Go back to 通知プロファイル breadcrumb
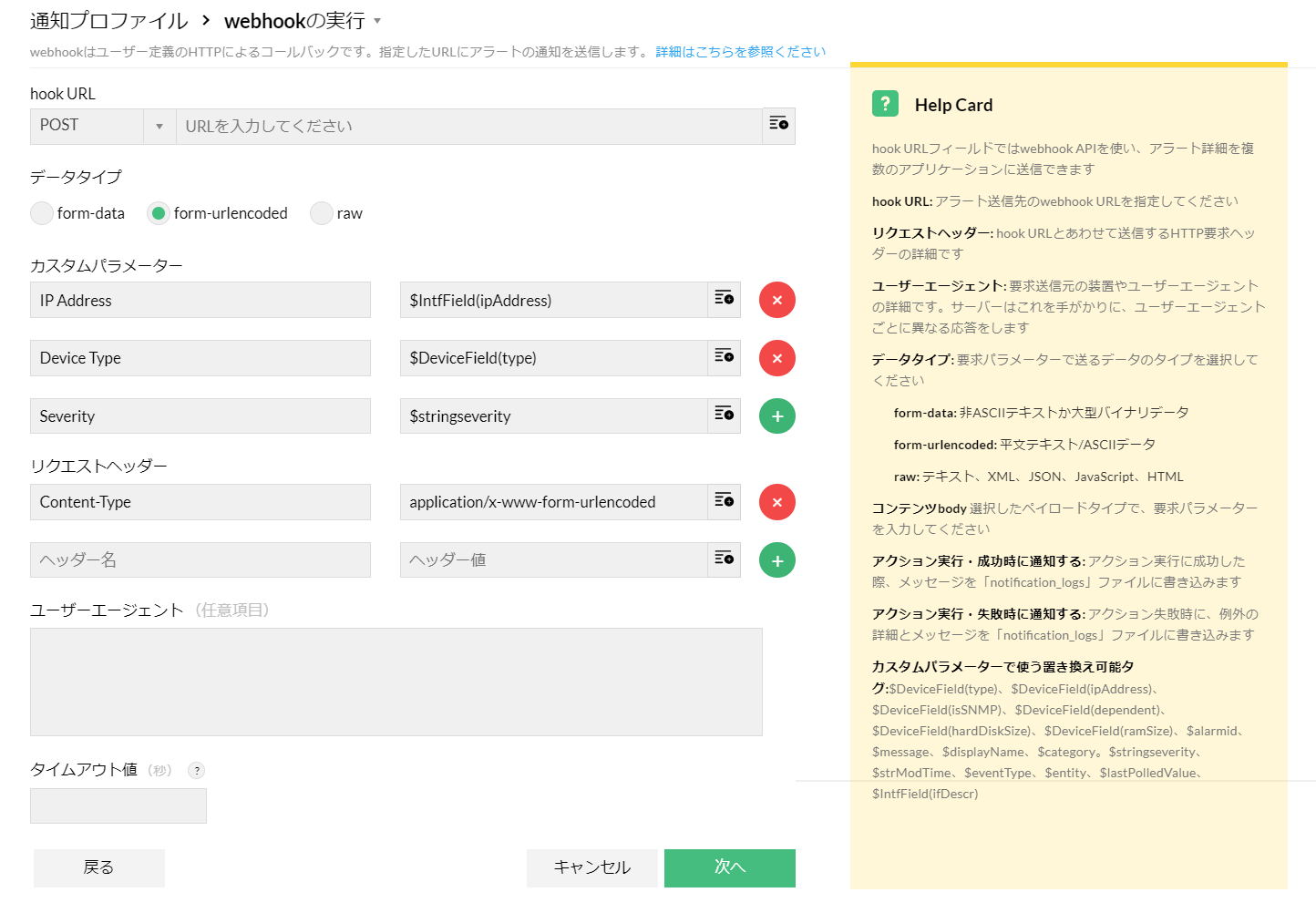 point(108,20)
